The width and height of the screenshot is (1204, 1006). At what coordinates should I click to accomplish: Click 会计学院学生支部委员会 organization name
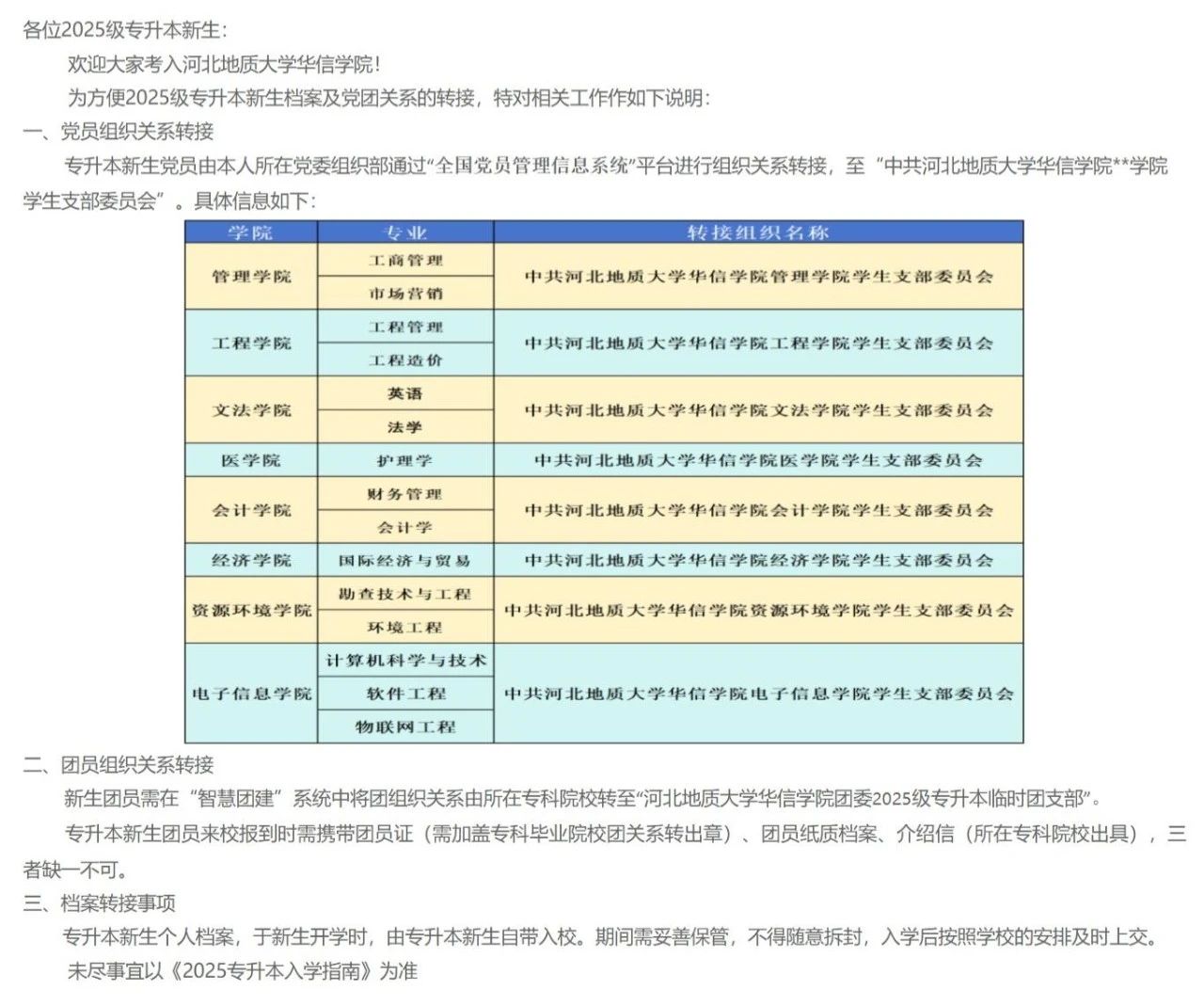point(758,510)
